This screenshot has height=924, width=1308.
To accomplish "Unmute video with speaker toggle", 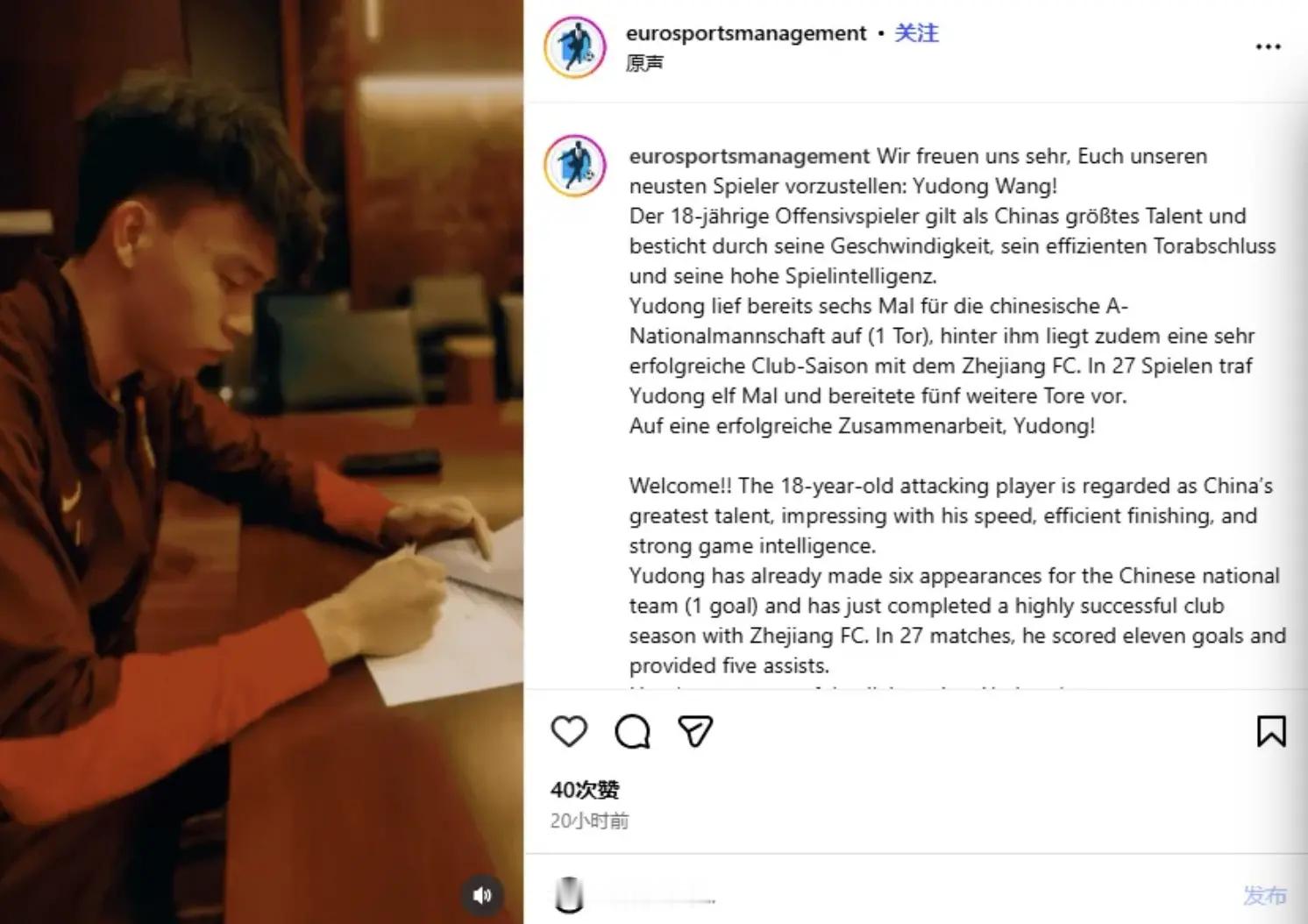I will pos(481,895).
